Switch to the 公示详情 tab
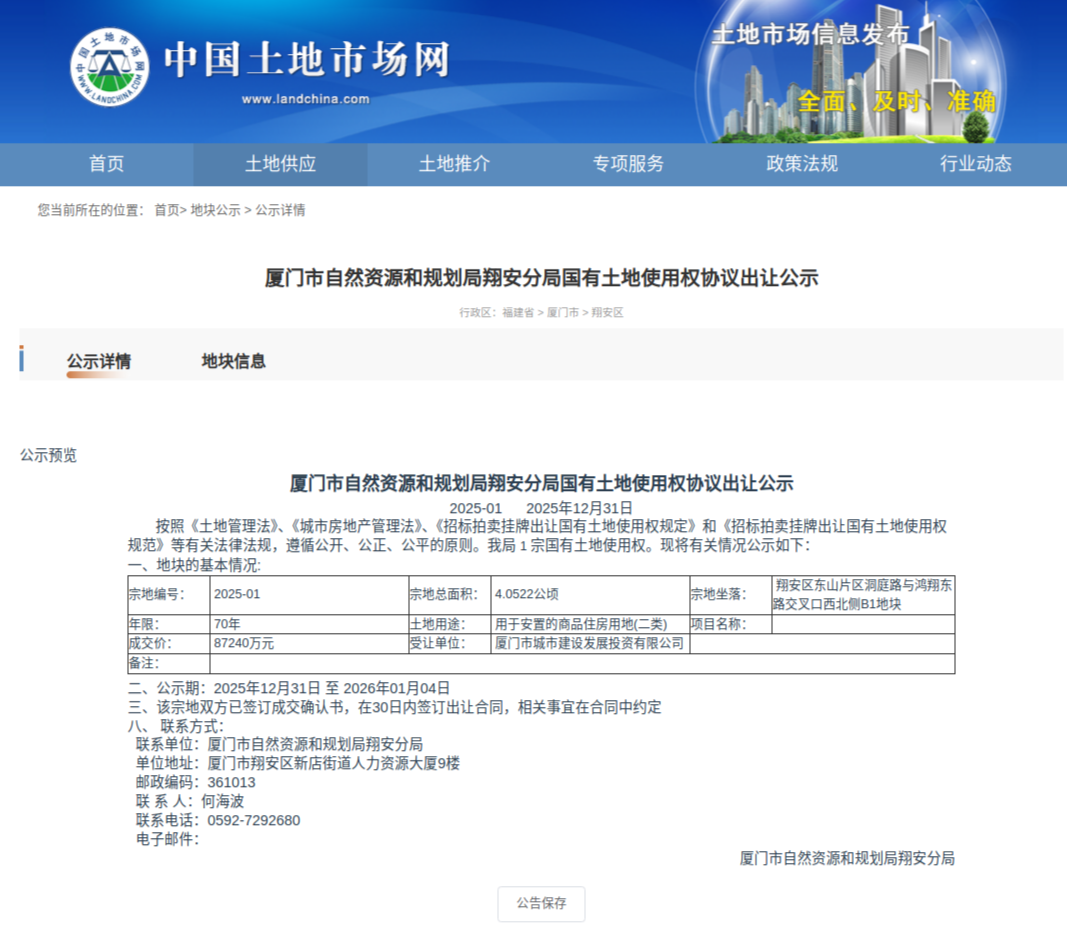This screenshot has width=1067, height=937. [98, 362]
